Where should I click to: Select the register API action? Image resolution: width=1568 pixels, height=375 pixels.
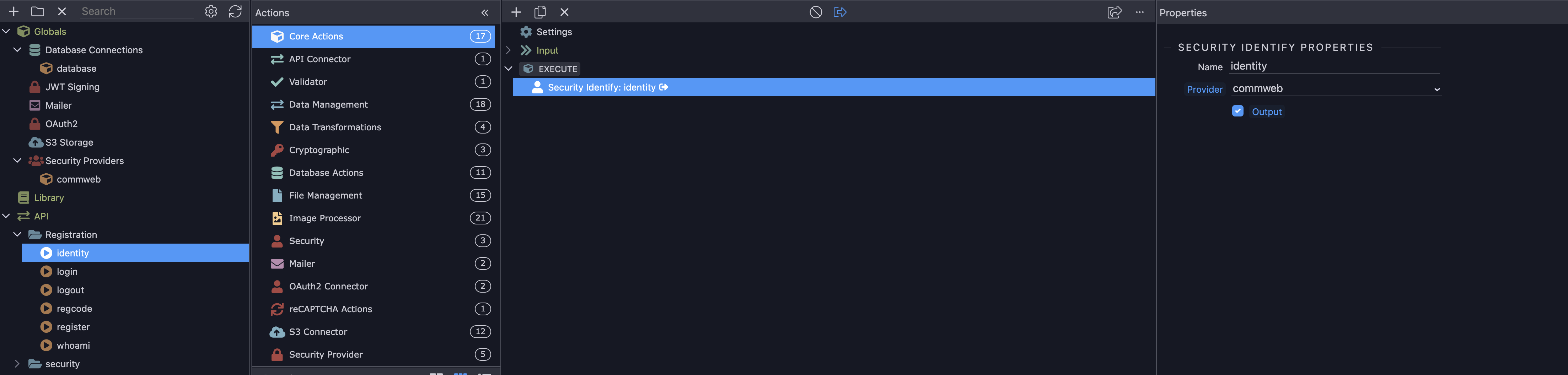73,327
